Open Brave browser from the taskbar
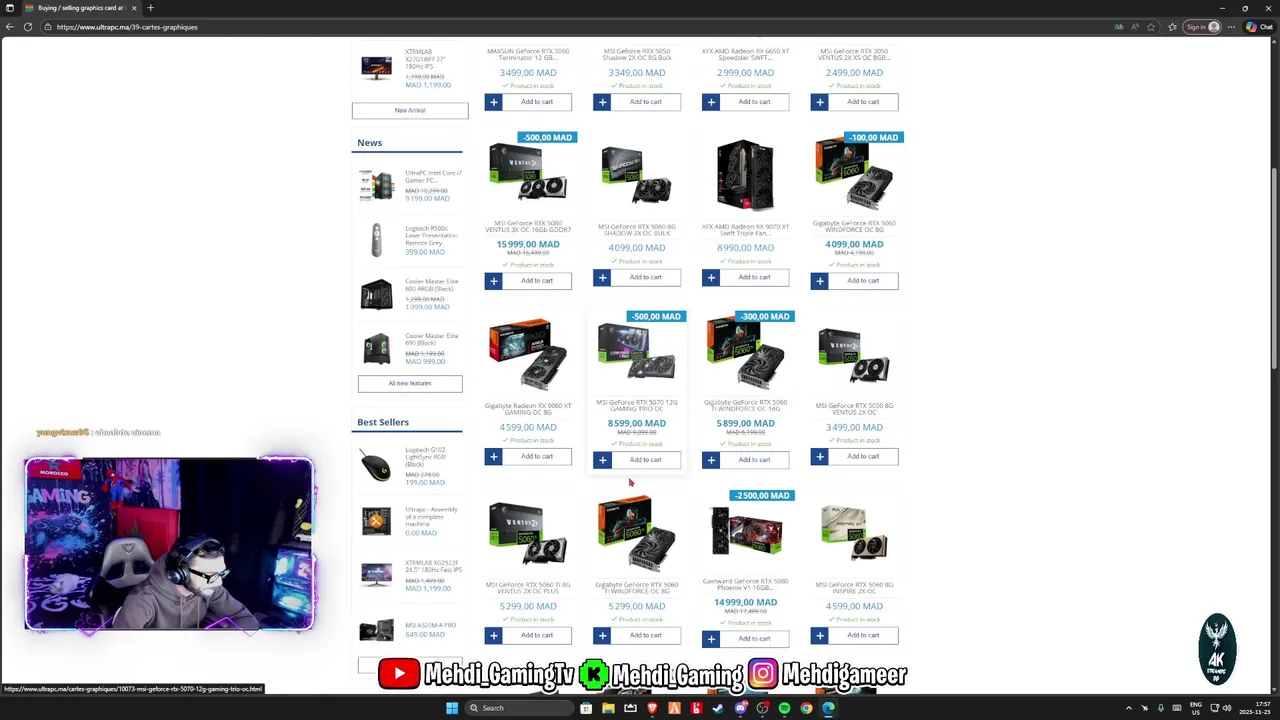 point(652,708)
